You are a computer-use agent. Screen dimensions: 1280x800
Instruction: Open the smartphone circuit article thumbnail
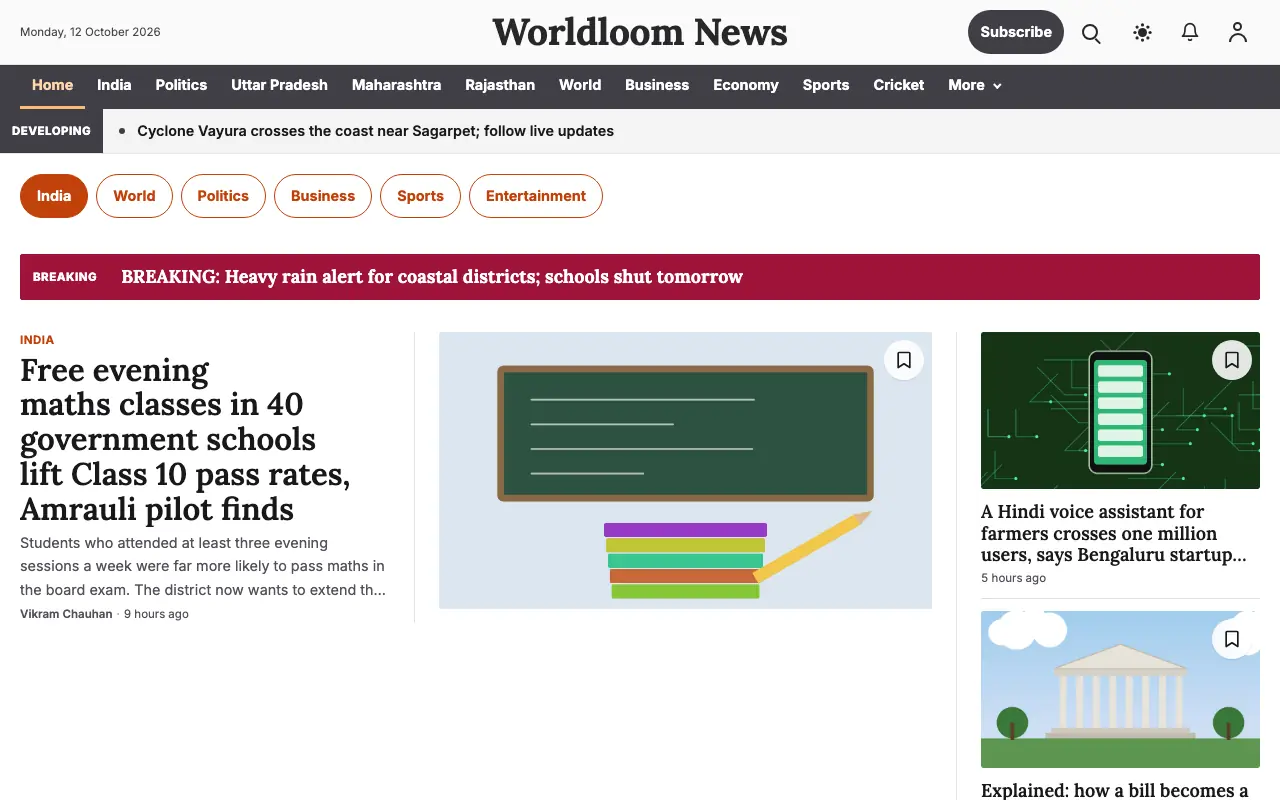click(x=1120, y=410)
